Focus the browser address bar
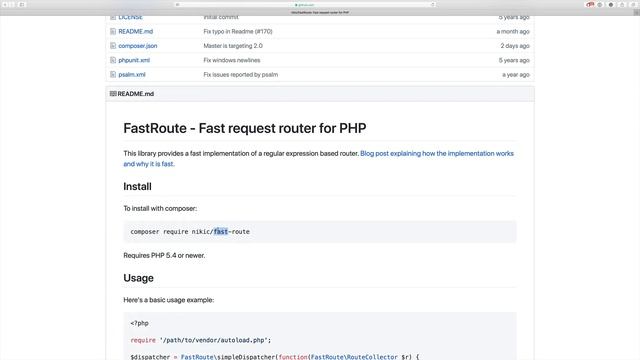The height and width of the screenshot is (360, 640). pyautogui.click(x=304, y=4)
